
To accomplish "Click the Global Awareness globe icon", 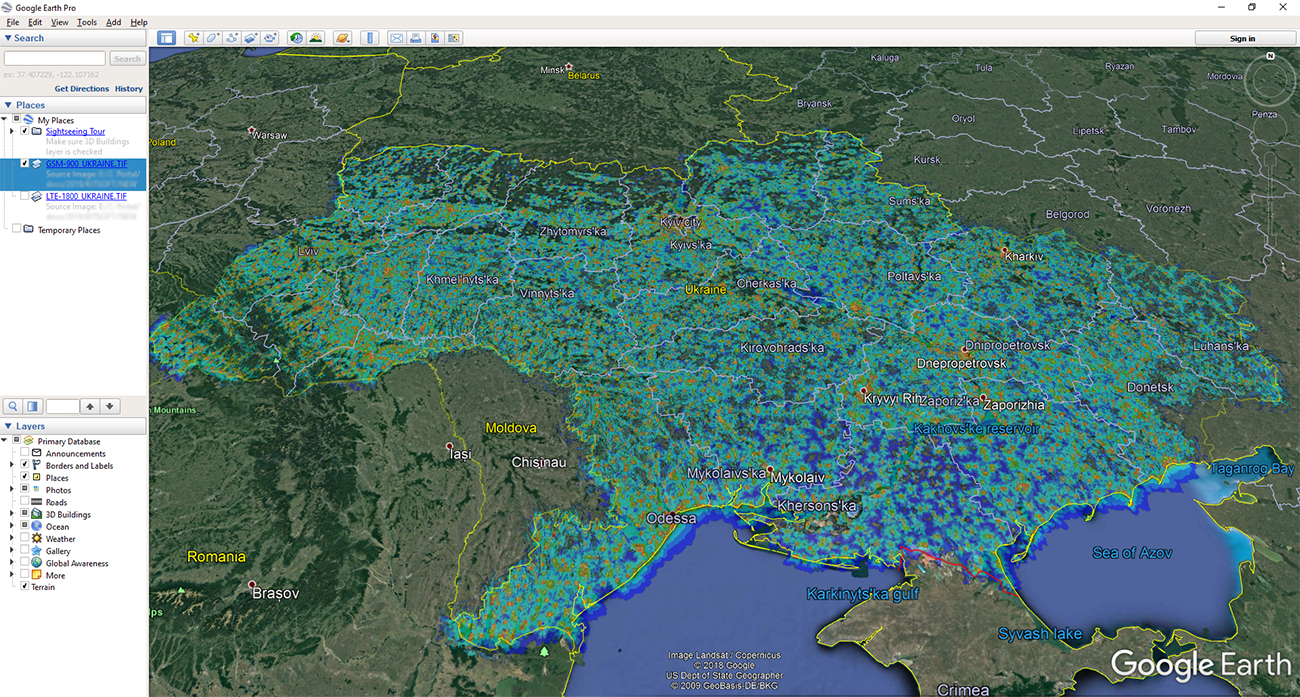I will click(x=37, y=563).
